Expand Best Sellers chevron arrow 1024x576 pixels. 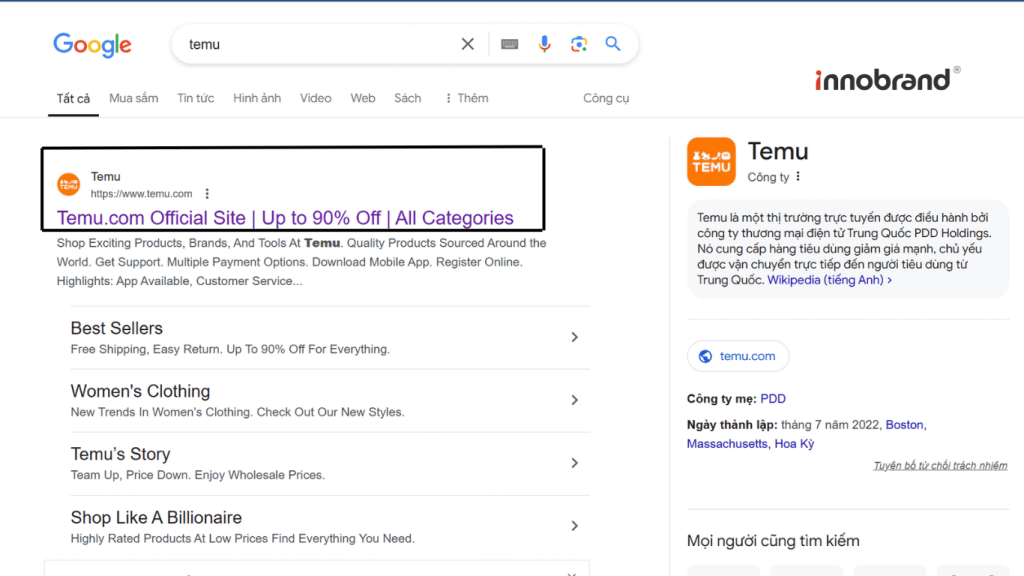[575, 337]
